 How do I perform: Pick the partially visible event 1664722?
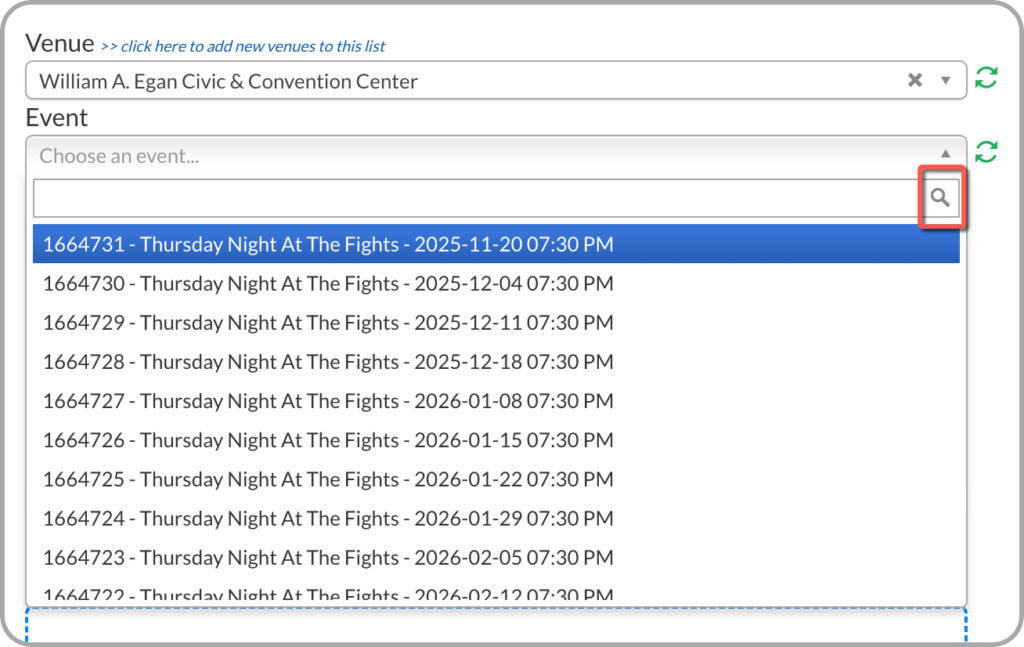[x=328, y=593]
